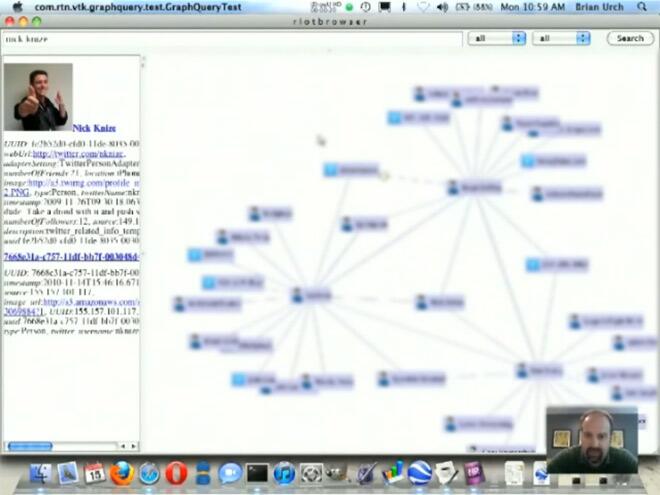Screen dimensions: 660x495
Task: Click the Search button
Action: pos(630,38)
